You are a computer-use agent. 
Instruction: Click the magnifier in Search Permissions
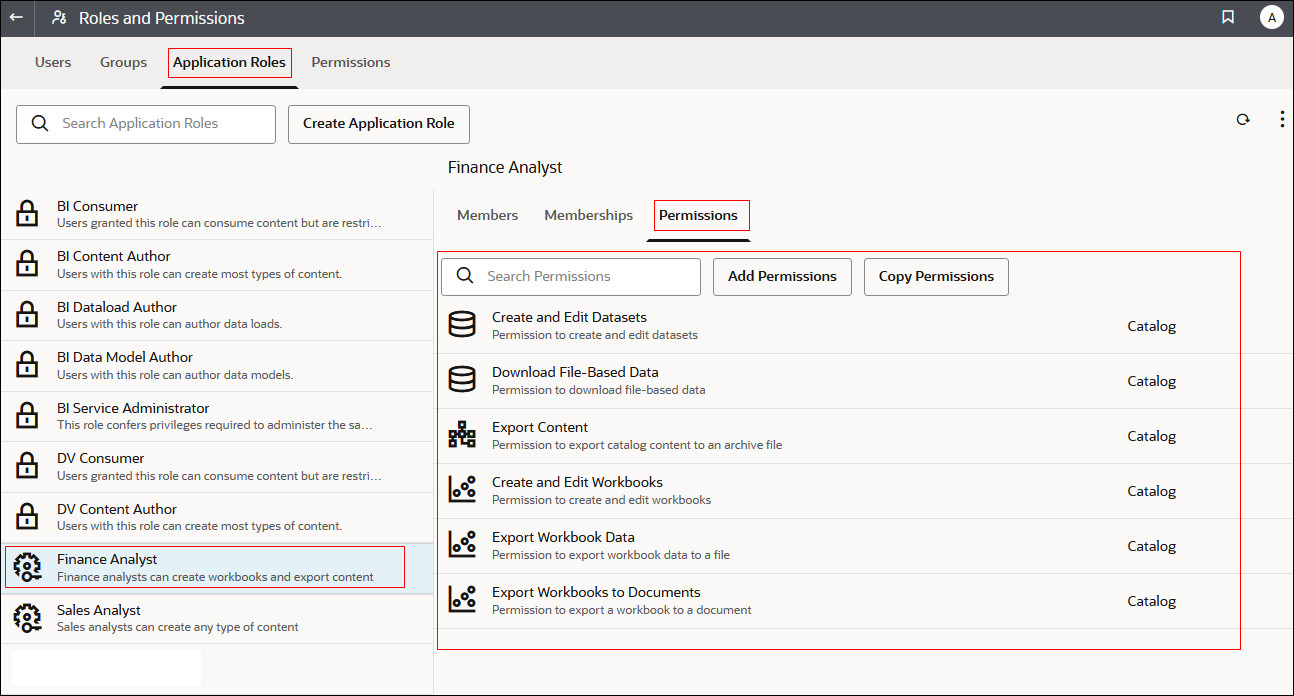tap(465, 276)
